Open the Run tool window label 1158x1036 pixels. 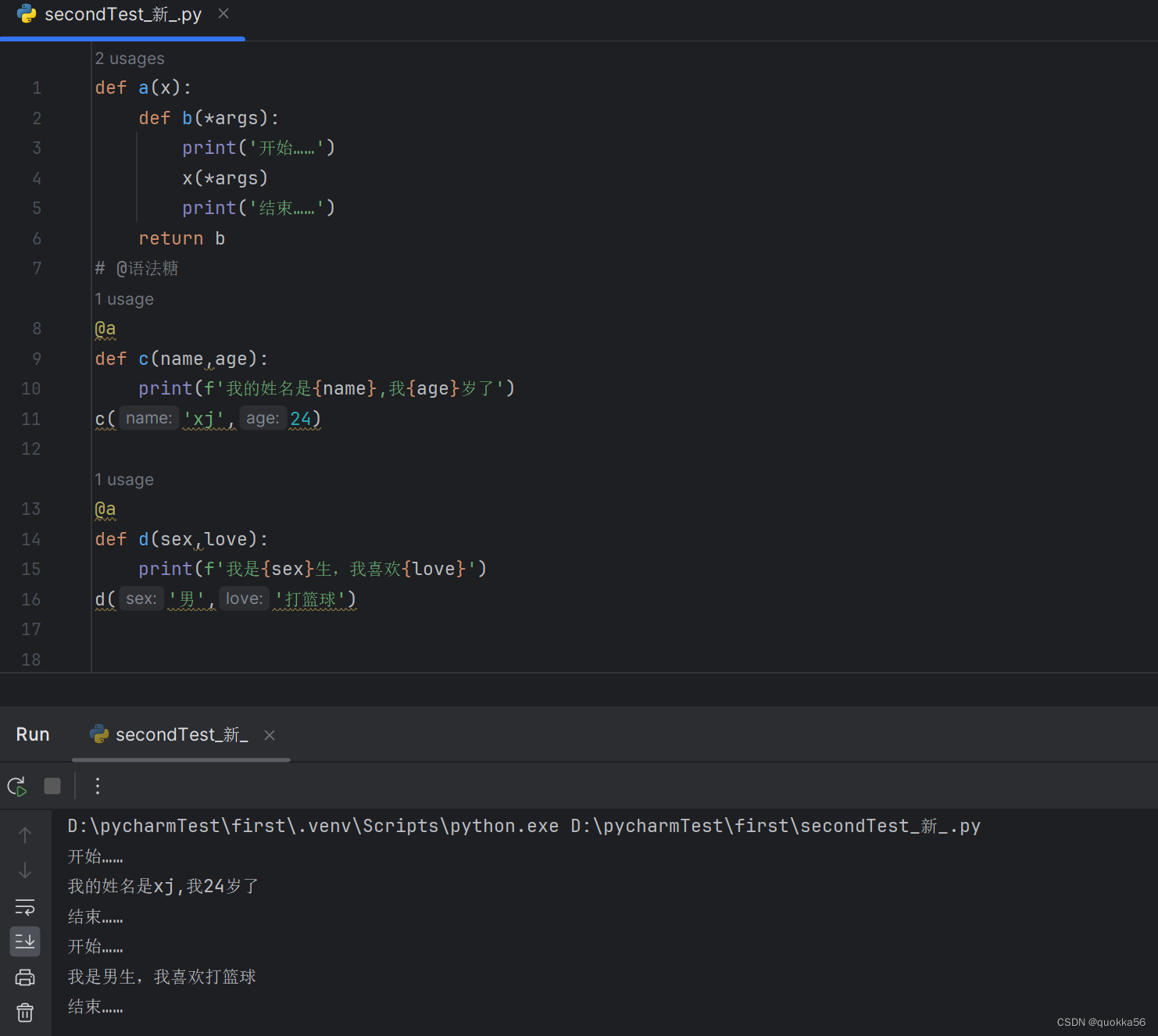coord(33,734)
